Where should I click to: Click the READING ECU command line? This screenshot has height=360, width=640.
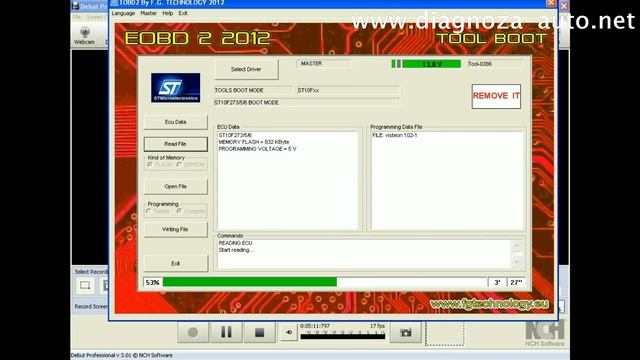click(235, 243)
